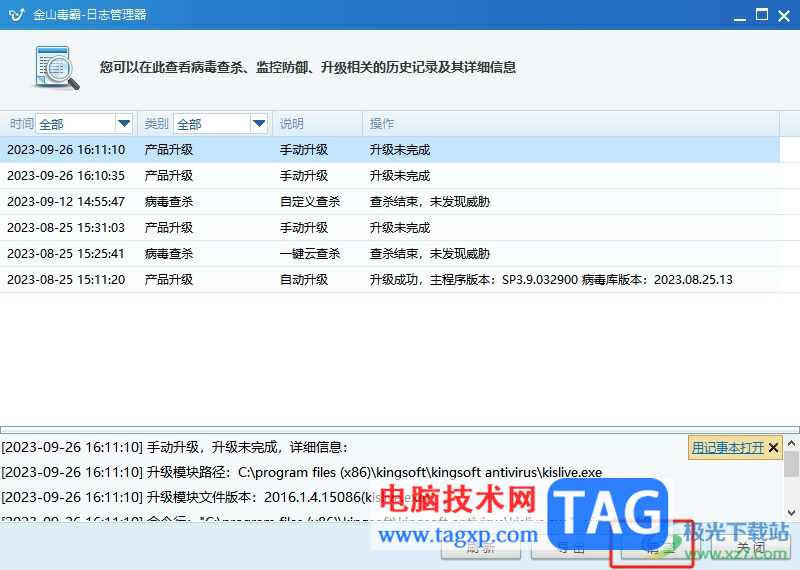Click the 用记事本打开 link
This screenshot has width=800, height=570.
(x=728, y=448)
